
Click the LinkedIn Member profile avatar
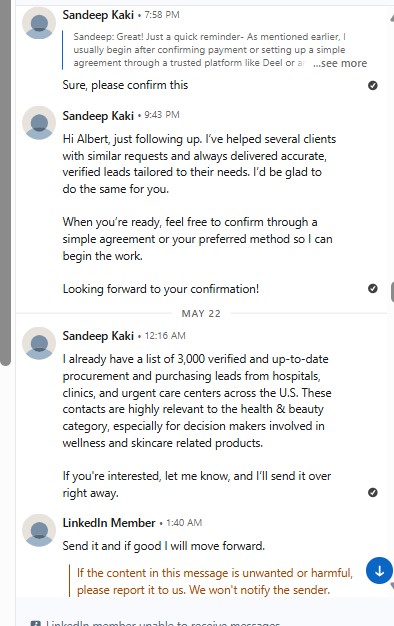(x=39, y=531)
